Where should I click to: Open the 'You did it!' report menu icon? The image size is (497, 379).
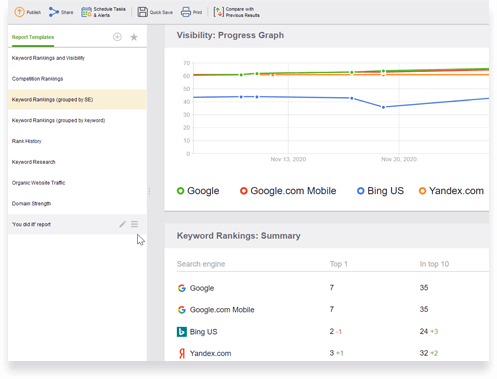click(x=134, y=224)
